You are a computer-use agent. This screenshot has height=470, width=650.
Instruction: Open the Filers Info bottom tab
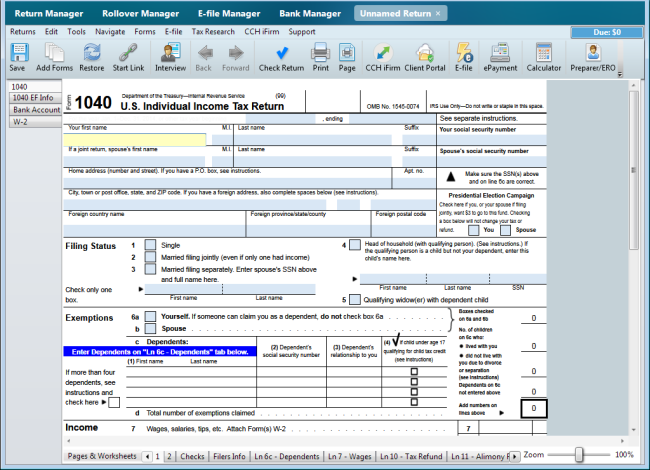pyautogui.click(x=229, y=456)
